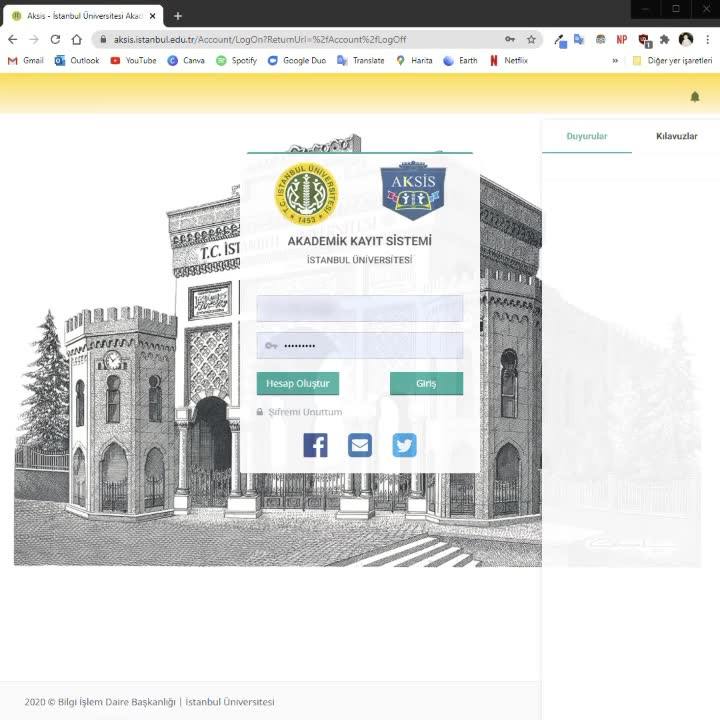This screenshot has width=720, height=720.
Task: Open Harita maps bookmark
Action: coord(414,61)
